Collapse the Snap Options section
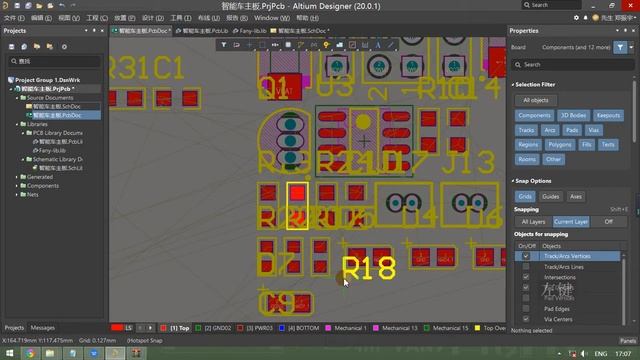640x360 pixels. (513, 181)
